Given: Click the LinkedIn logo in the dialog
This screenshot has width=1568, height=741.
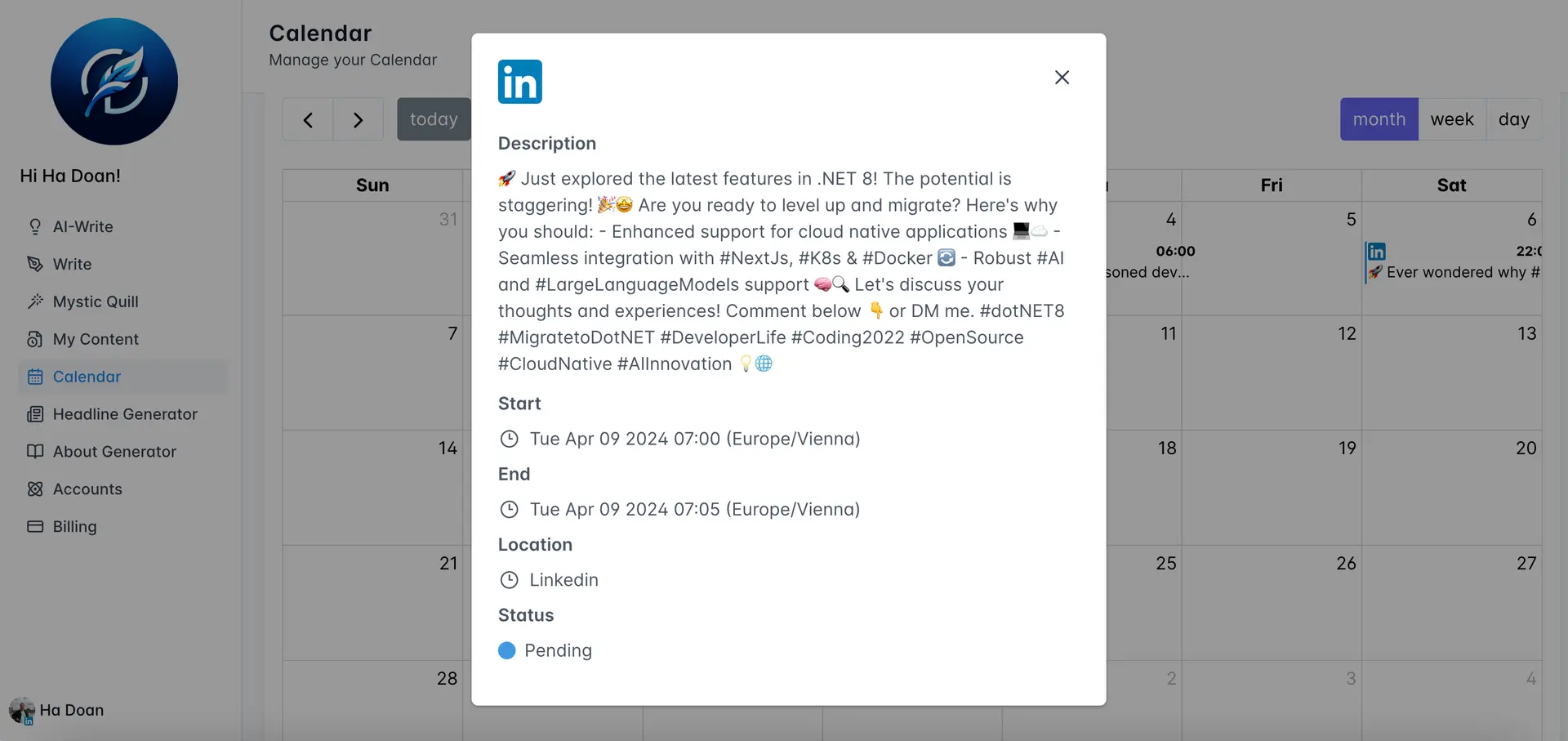Looking at the screenshot, I should 520,82.
